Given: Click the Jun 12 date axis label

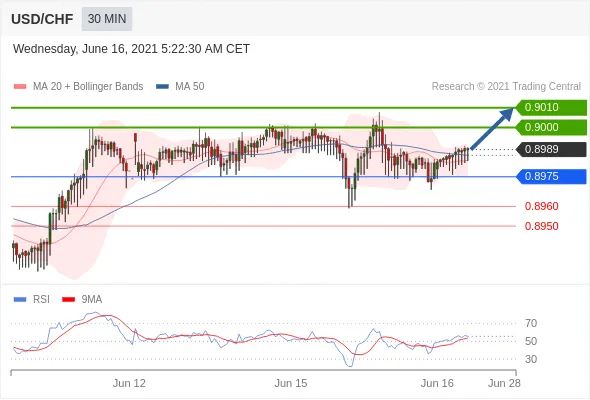Looking at the screenshot, I should coord(129,383).
